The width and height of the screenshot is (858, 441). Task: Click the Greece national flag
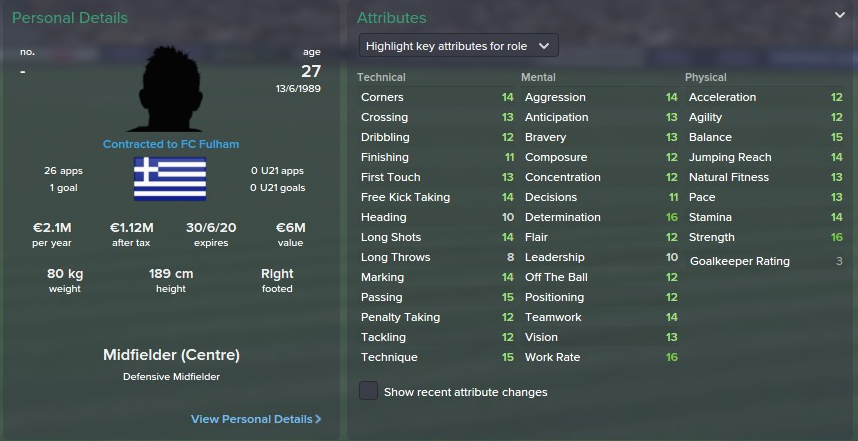[x=170, y=179]
